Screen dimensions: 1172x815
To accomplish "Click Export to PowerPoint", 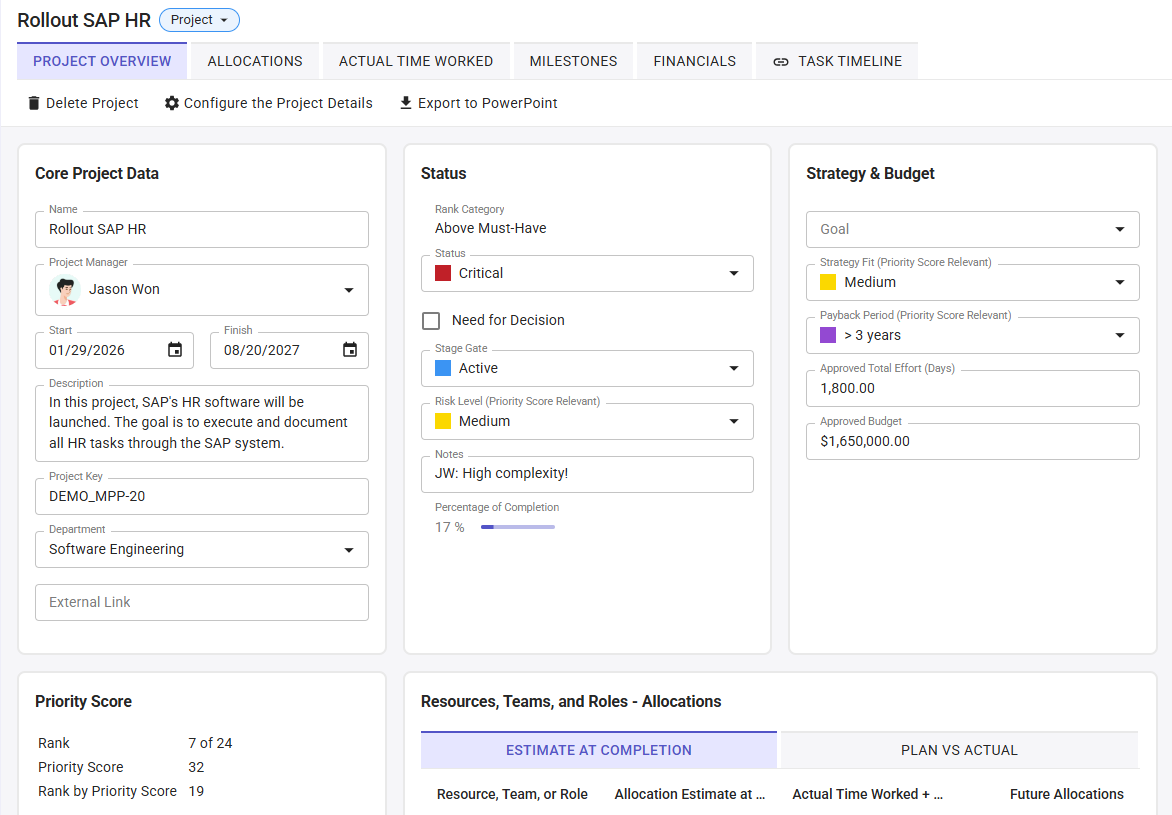I will pyautogui.click(x=479, y=103).
